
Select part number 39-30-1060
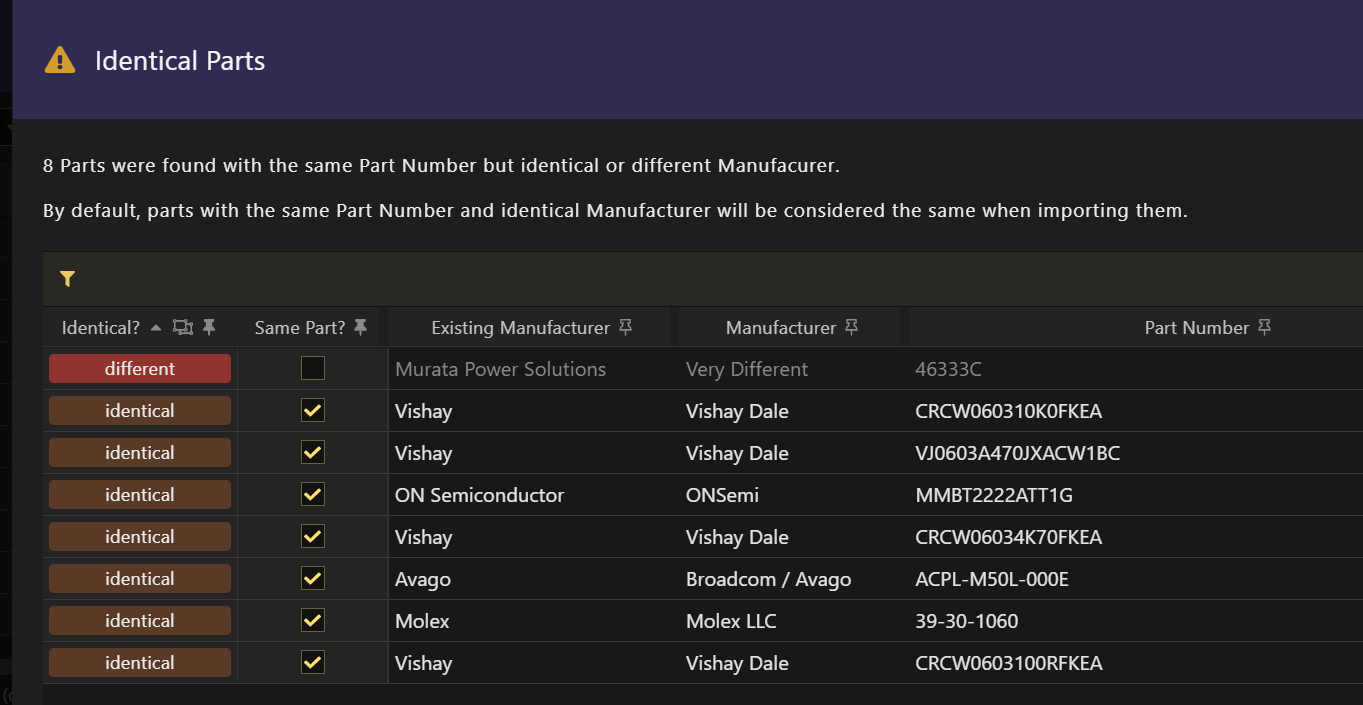coord(967,621)
